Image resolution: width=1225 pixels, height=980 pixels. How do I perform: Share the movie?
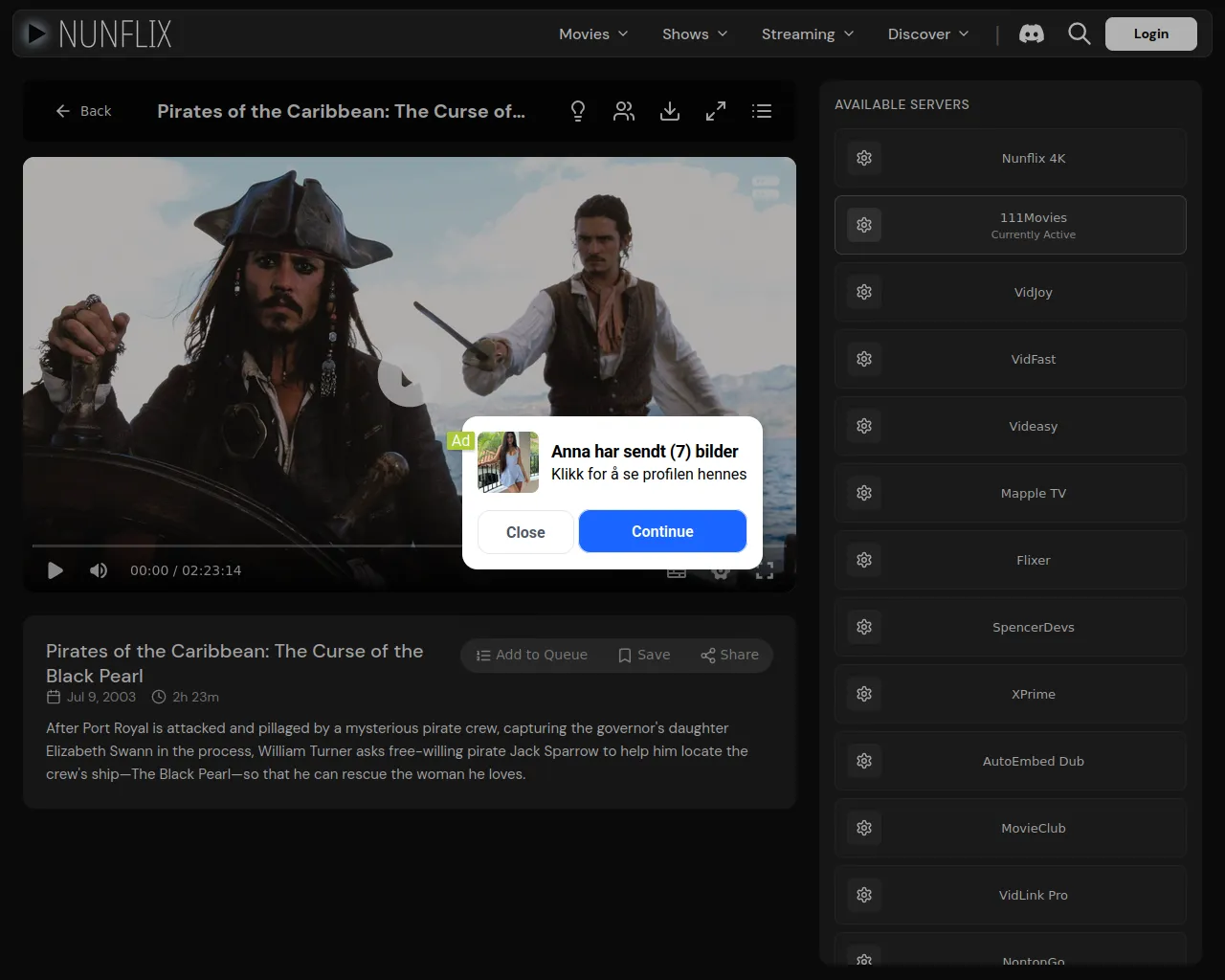coord(730,655)
